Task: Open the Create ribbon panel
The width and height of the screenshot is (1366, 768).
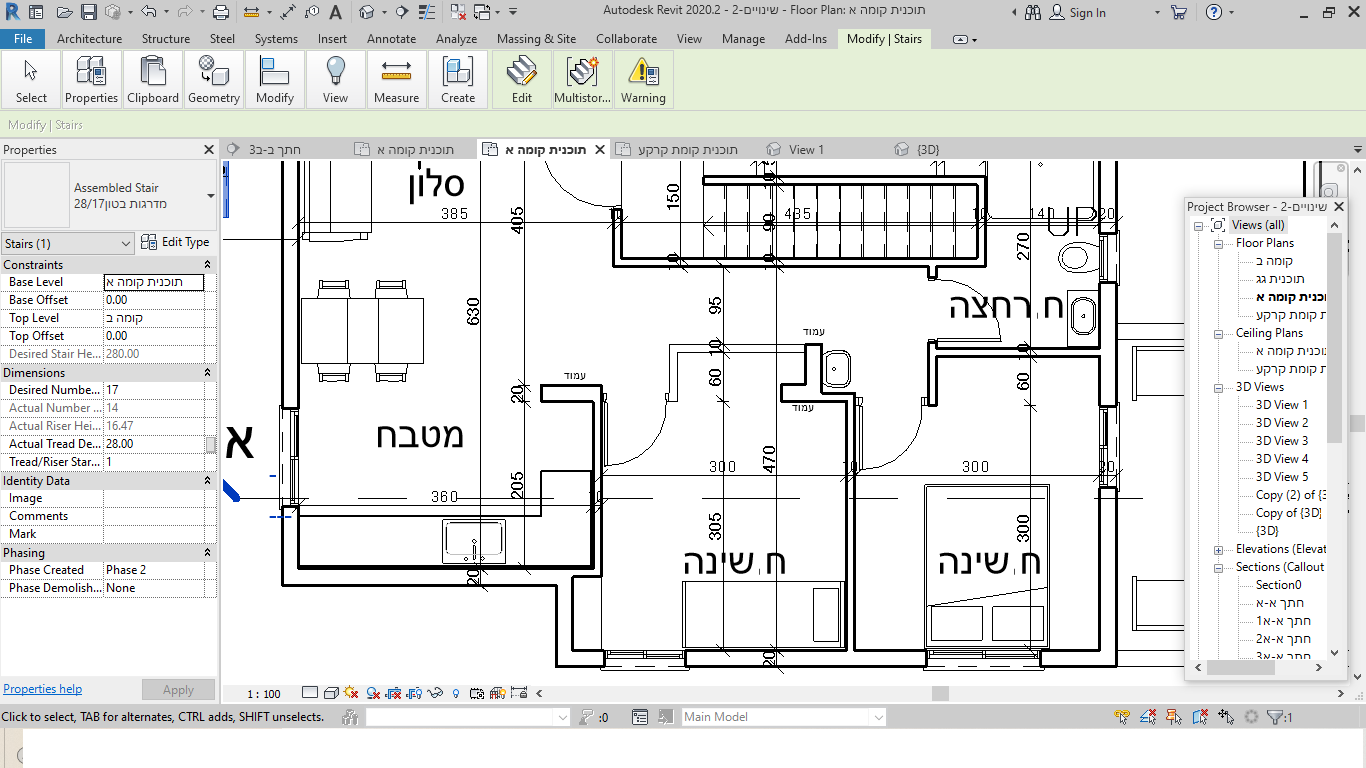Action: point(458,79)
